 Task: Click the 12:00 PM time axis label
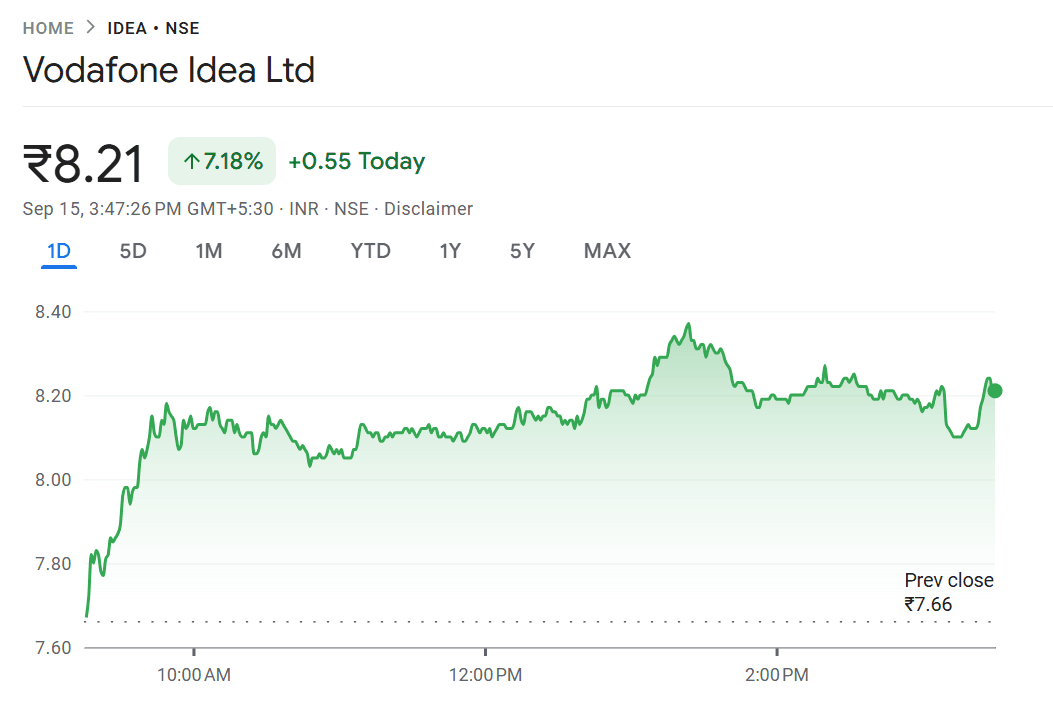pyautogui.click(x=485, y=675)
